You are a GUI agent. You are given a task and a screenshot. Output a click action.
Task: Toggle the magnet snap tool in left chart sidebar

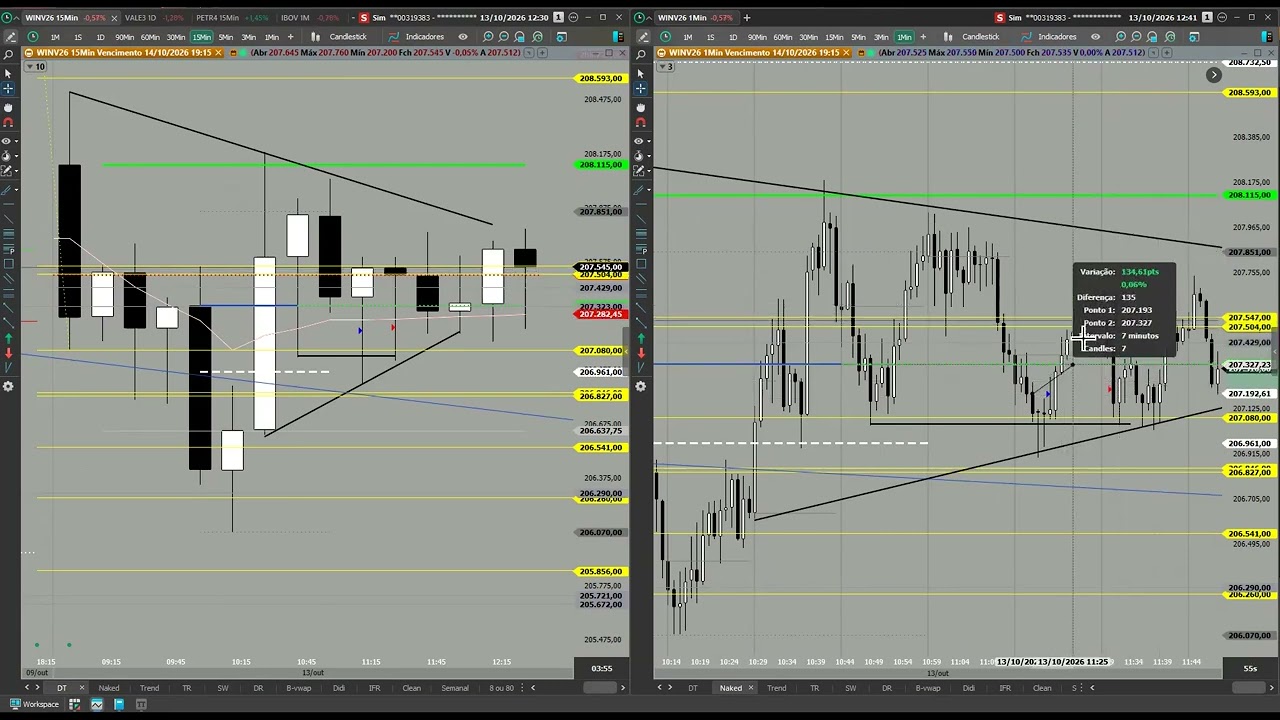pyautogui.click(x=8, y=123)
